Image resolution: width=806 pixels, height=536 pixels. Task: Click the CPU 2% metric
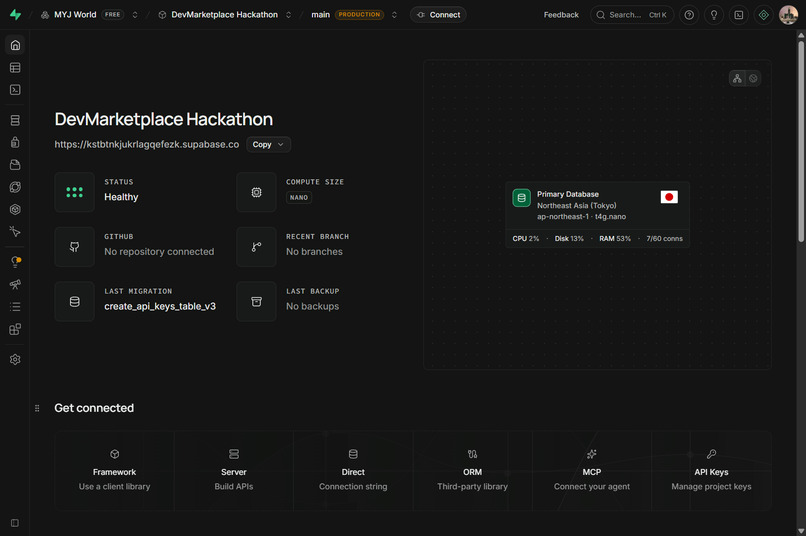(x=525, y=238)
